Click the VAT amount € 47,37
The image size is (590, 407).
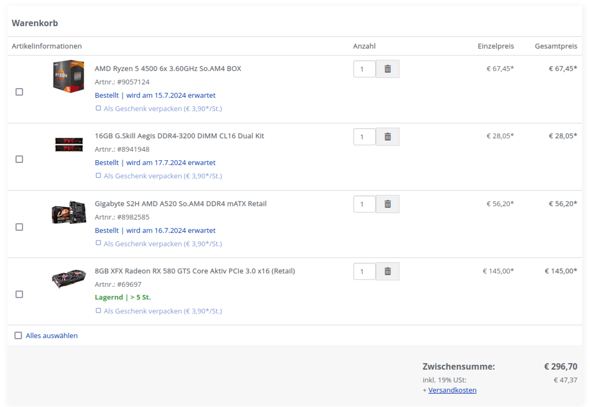pyautogui.click(x=565, y=380)
